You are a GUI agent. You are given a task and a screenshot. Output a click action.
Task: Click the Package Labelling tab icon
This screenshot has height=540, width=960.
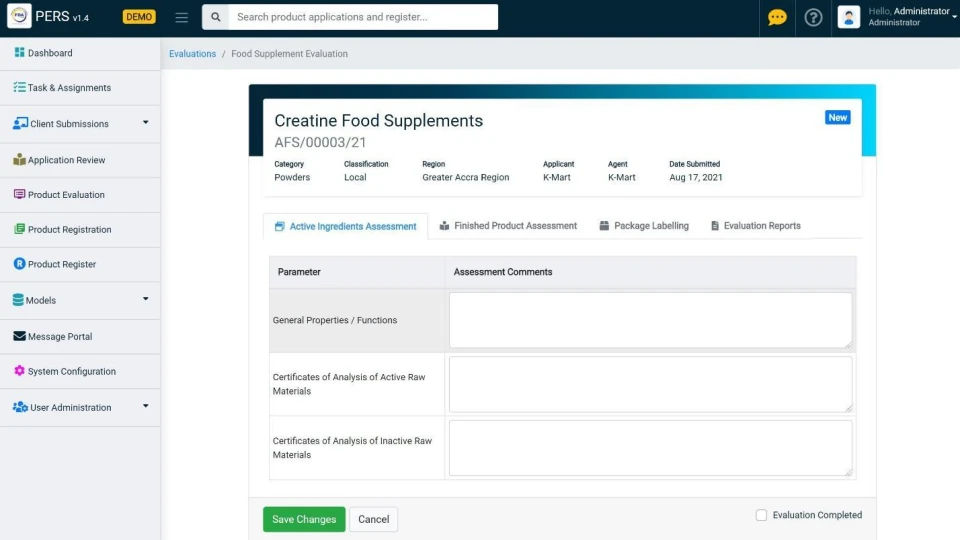tap(604, 226)
